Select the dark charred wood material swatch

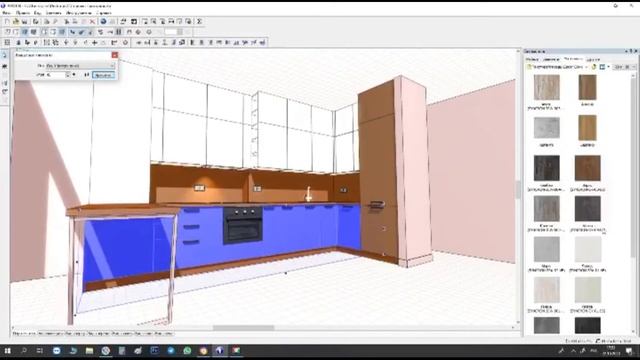pyautogui.click(x=547, y=168)
